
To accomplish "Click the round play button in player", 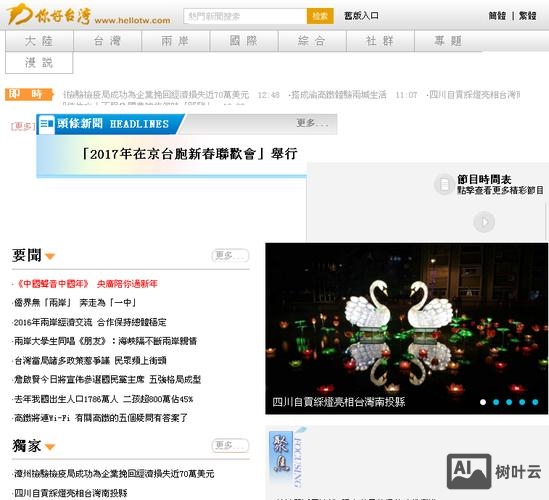I will (x=484, y=222).
